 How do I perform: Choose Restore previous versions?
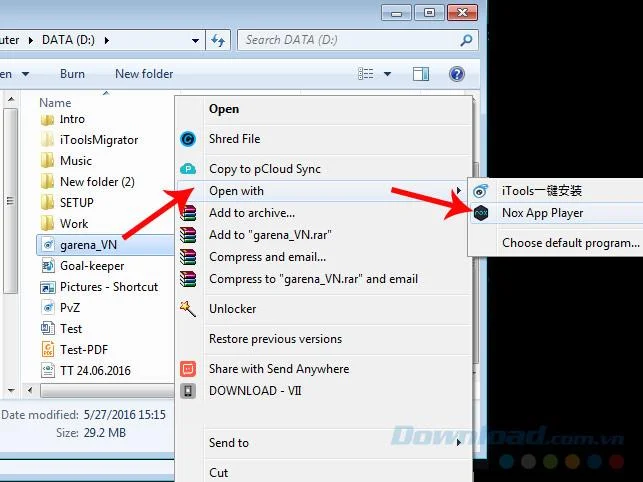coord(275,339)
